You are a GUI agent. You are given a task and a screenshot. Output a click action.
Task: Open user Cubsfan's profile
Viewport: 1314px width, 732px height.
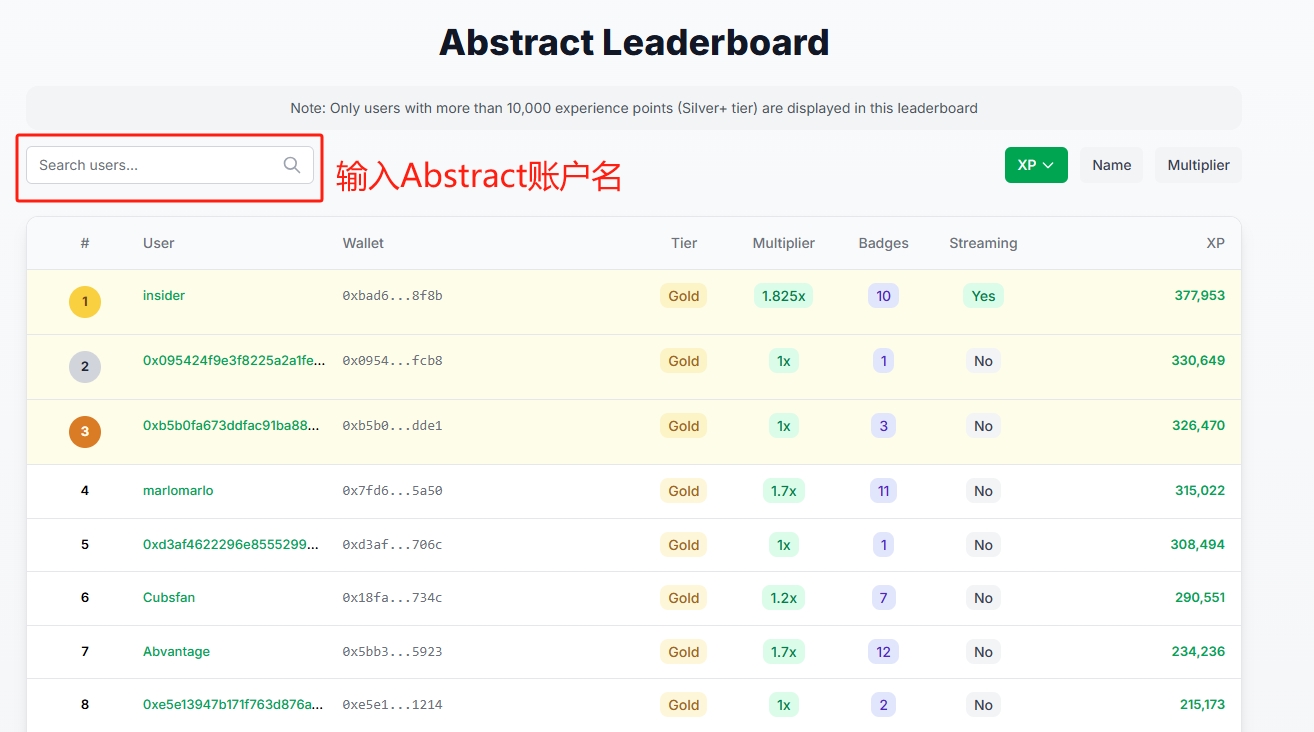[x=169, y=598]
